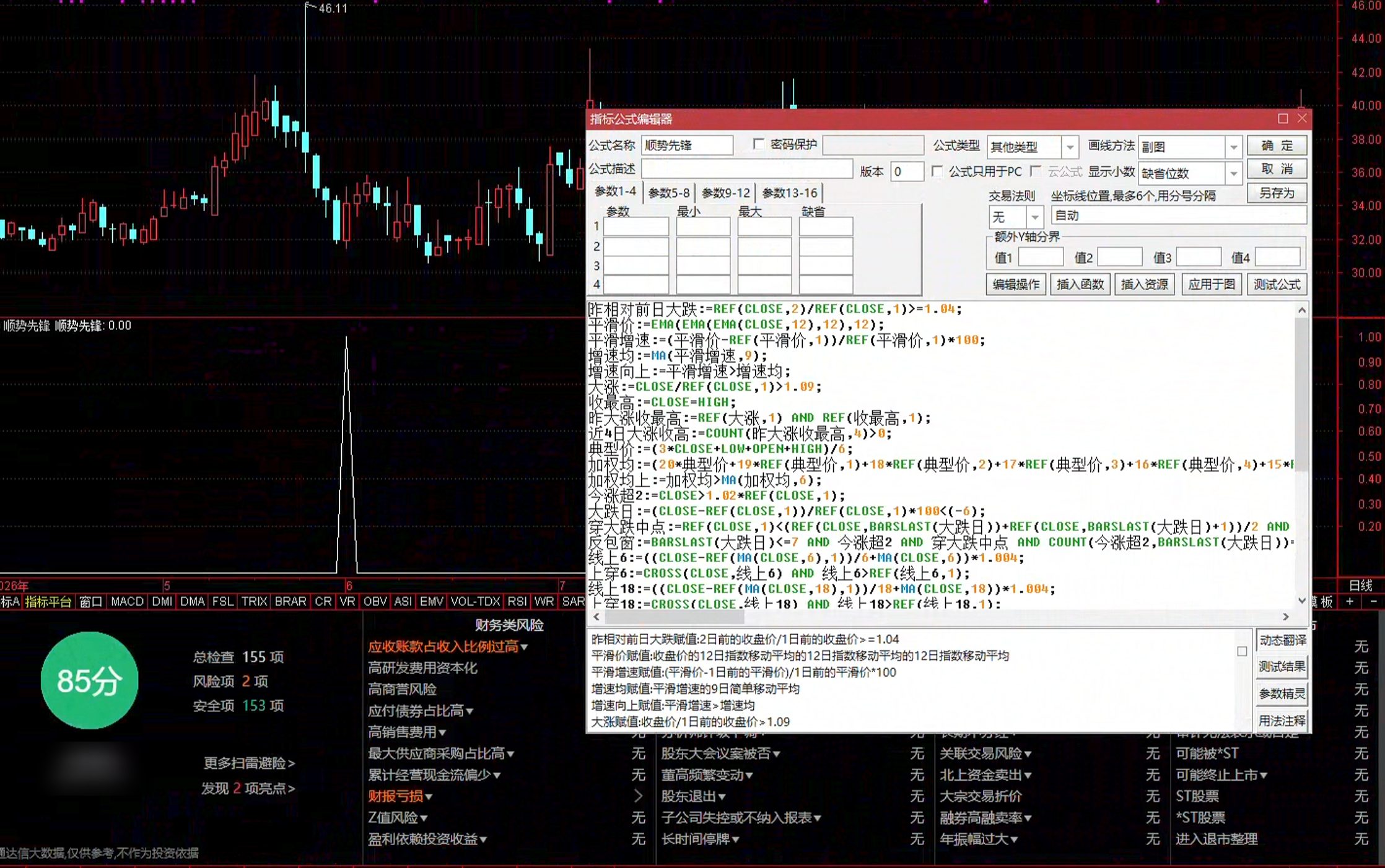1385x868 pixels.
Task: Open 更多扫雷避险 link
Action: point(249,763)
